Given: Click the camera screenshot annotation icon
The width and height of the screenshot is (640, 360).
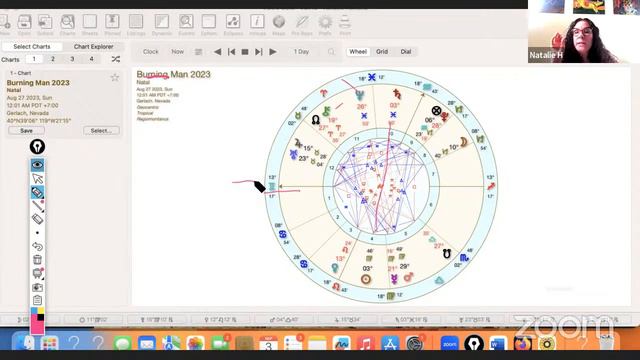Looking at the screenshot, I should click(x=37, y=287).
